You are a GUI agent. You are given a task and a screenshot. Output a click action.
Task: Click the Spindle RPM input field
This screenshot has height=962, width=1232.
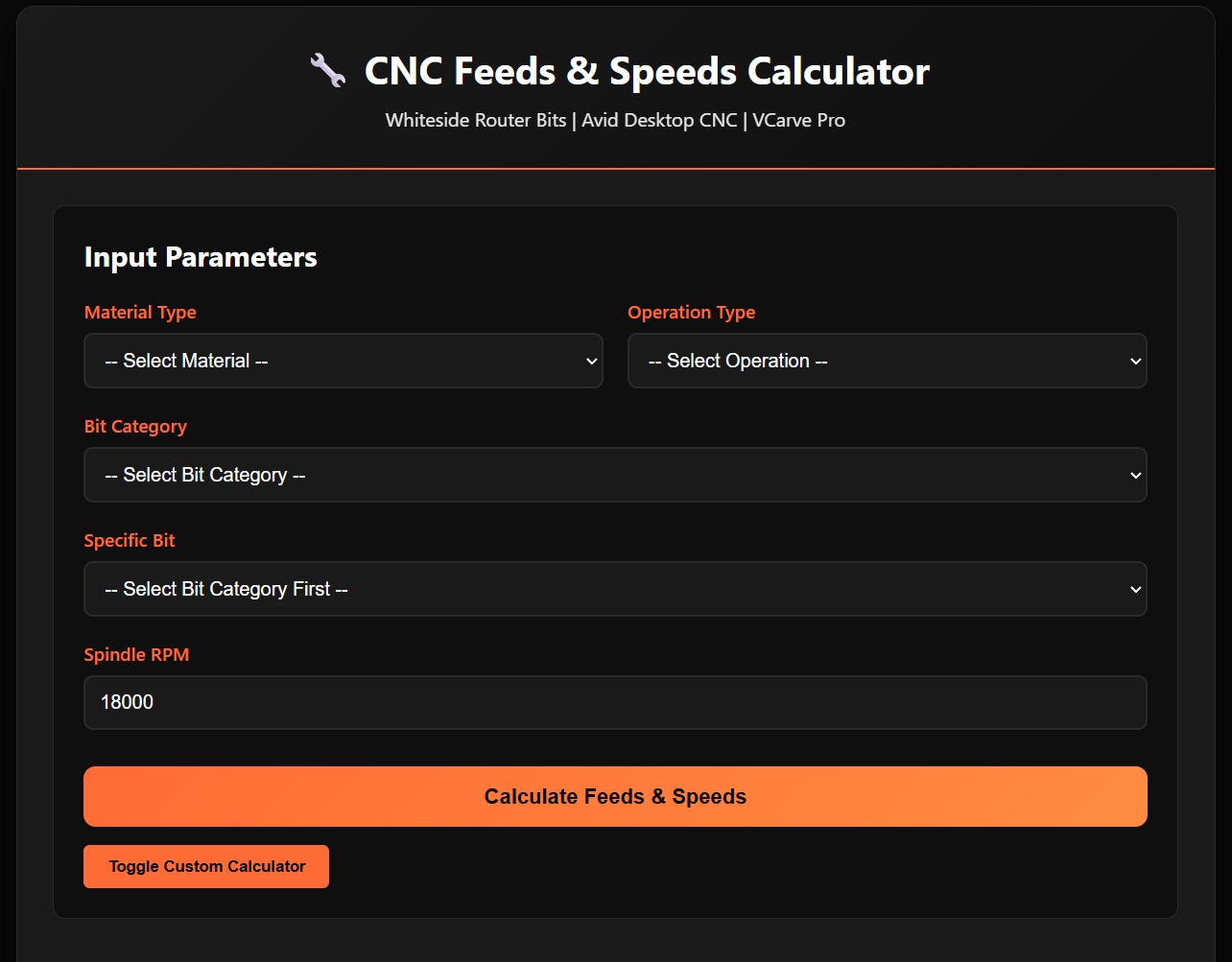pos(615,702)
